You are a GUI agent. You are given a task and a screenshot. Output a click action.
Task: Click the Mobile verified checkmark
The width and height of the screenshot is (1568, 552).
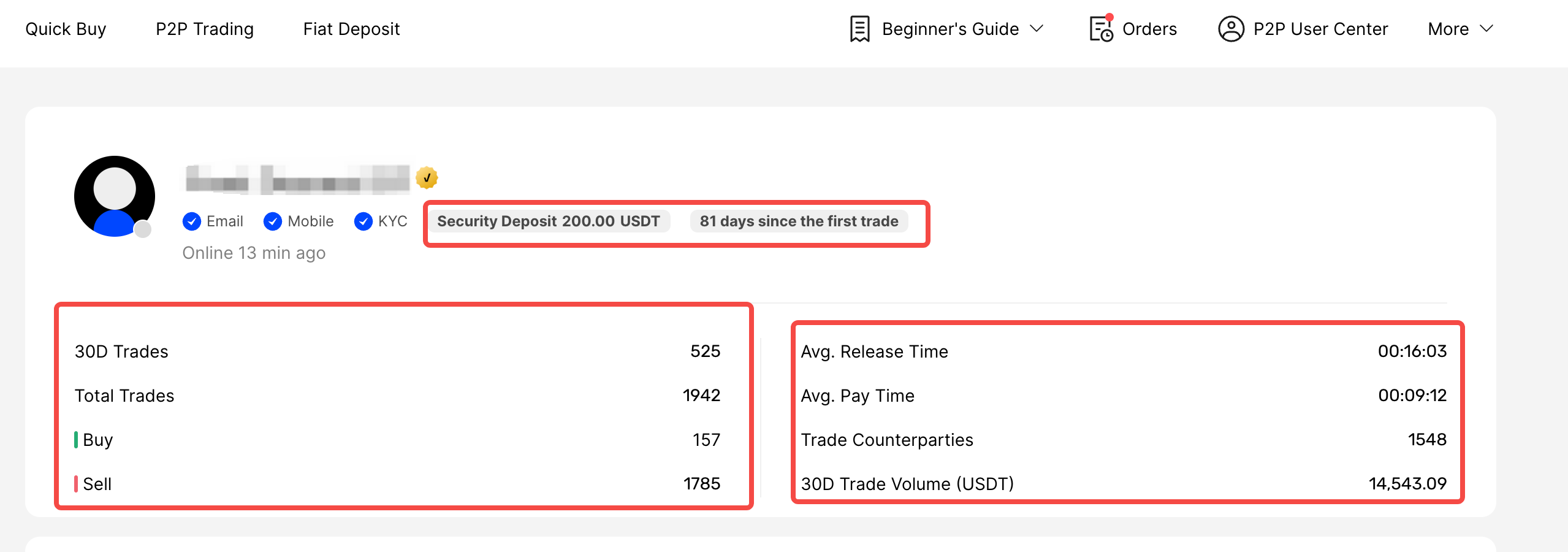click(x=273, y=221)
